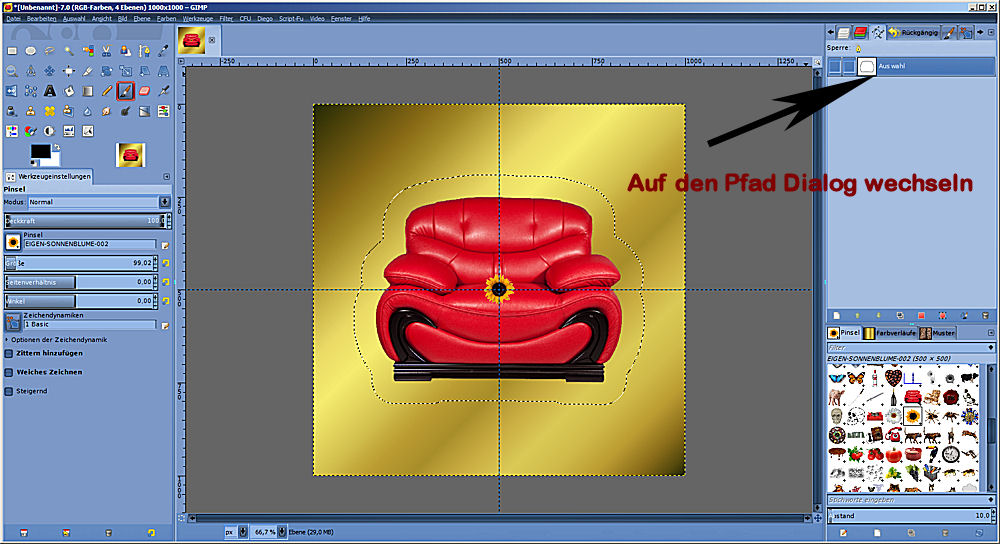Select the Fuzzy Select magic wand tool
This screenshot has height=544, width=1000.
point(69,51)
